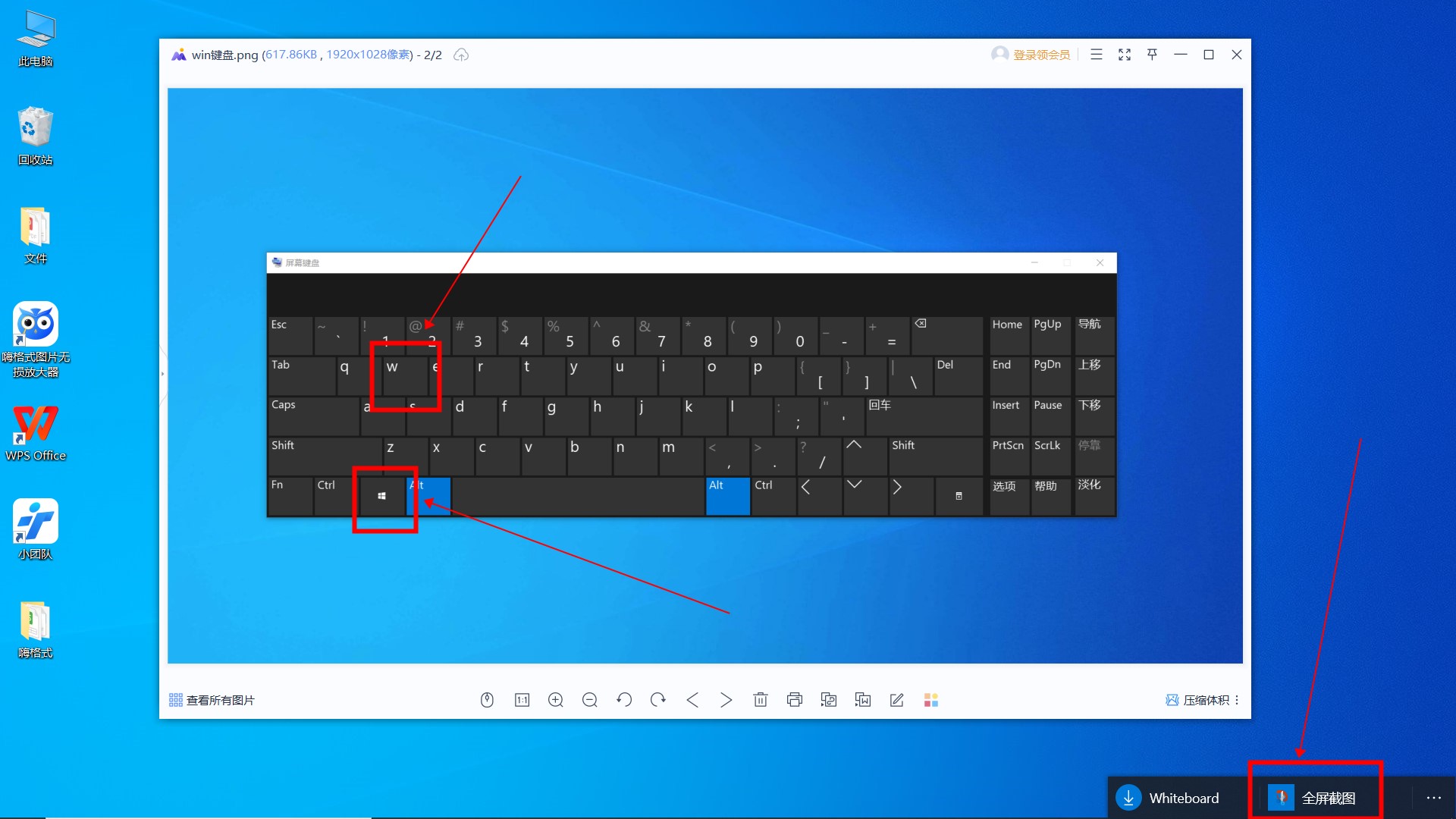Click the compress file size icon
This screenshot has width=1456, height=819.
coord(1168,699)
